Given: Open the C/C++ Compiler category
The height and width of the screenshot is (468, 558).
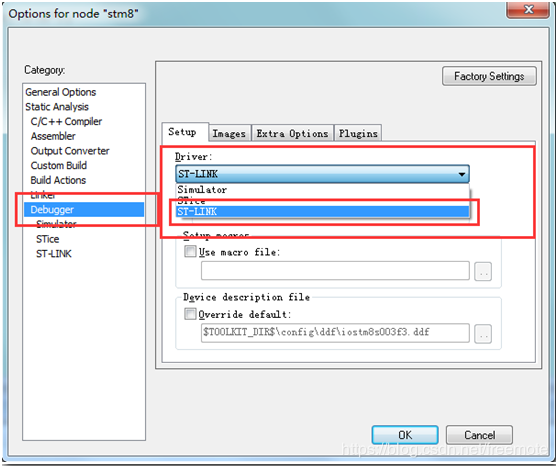Looking at the screenshot, I should (66, 121).
